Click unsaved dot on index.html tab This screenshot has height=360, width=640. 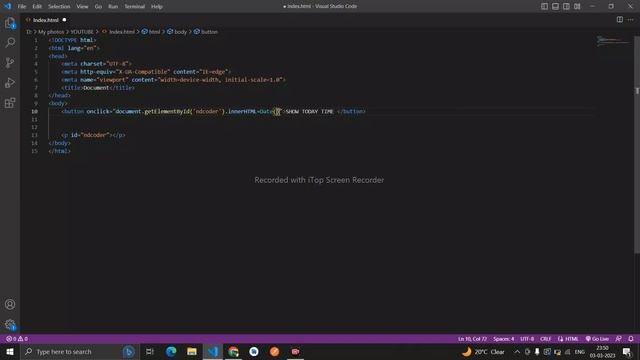coord(64,20)
